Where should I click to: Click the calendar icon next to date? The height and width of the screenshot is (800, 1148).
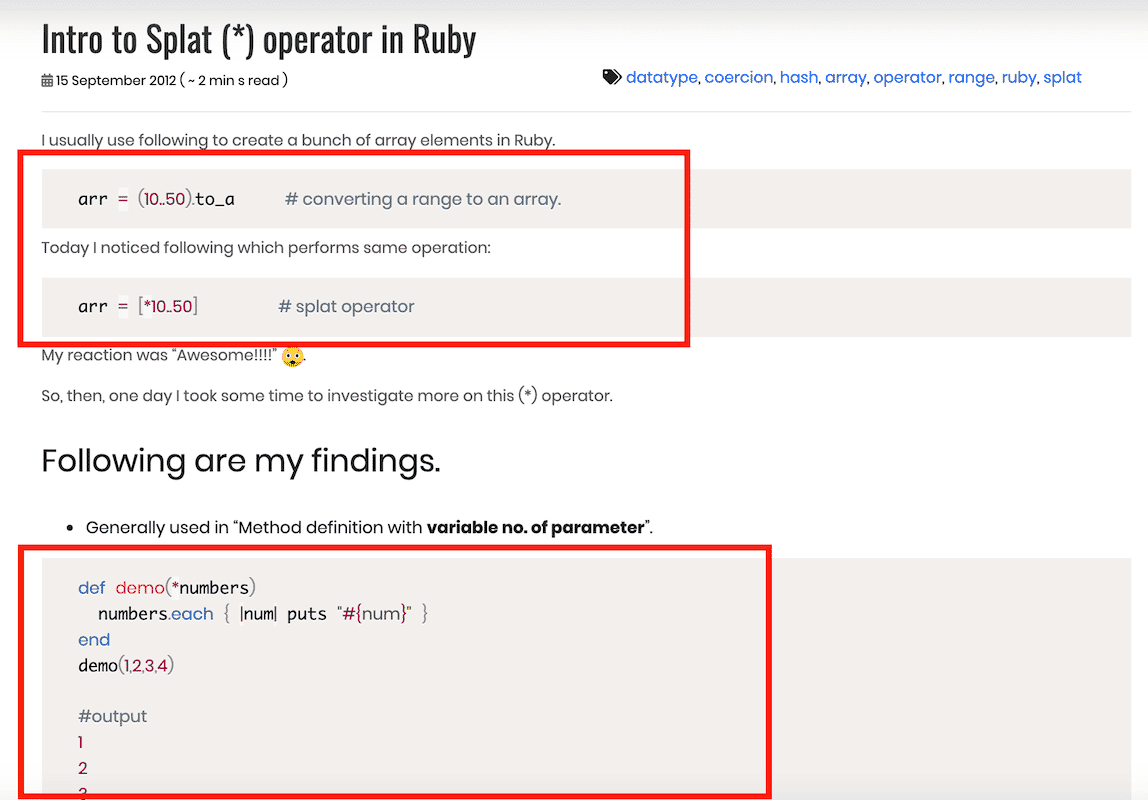(x=47, y=81)
